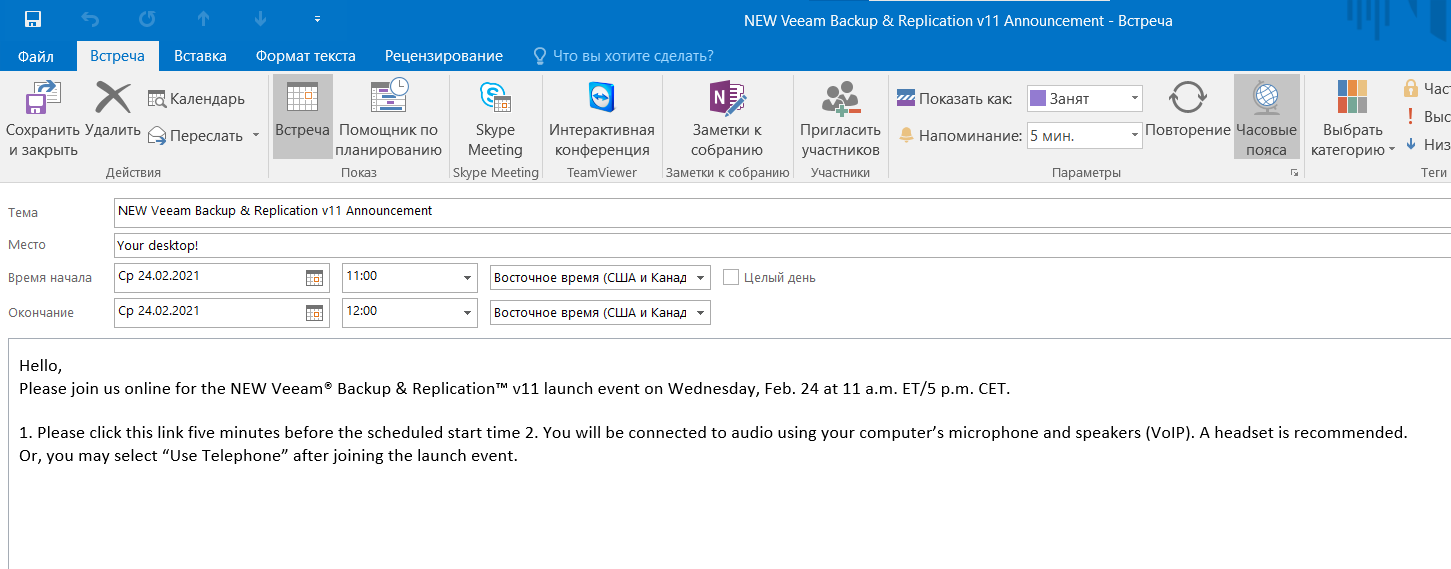This screenshot has height=569, width=1451.
Task: Click the Что вы хотите сделать search box
Action: [x=623, y=56]
